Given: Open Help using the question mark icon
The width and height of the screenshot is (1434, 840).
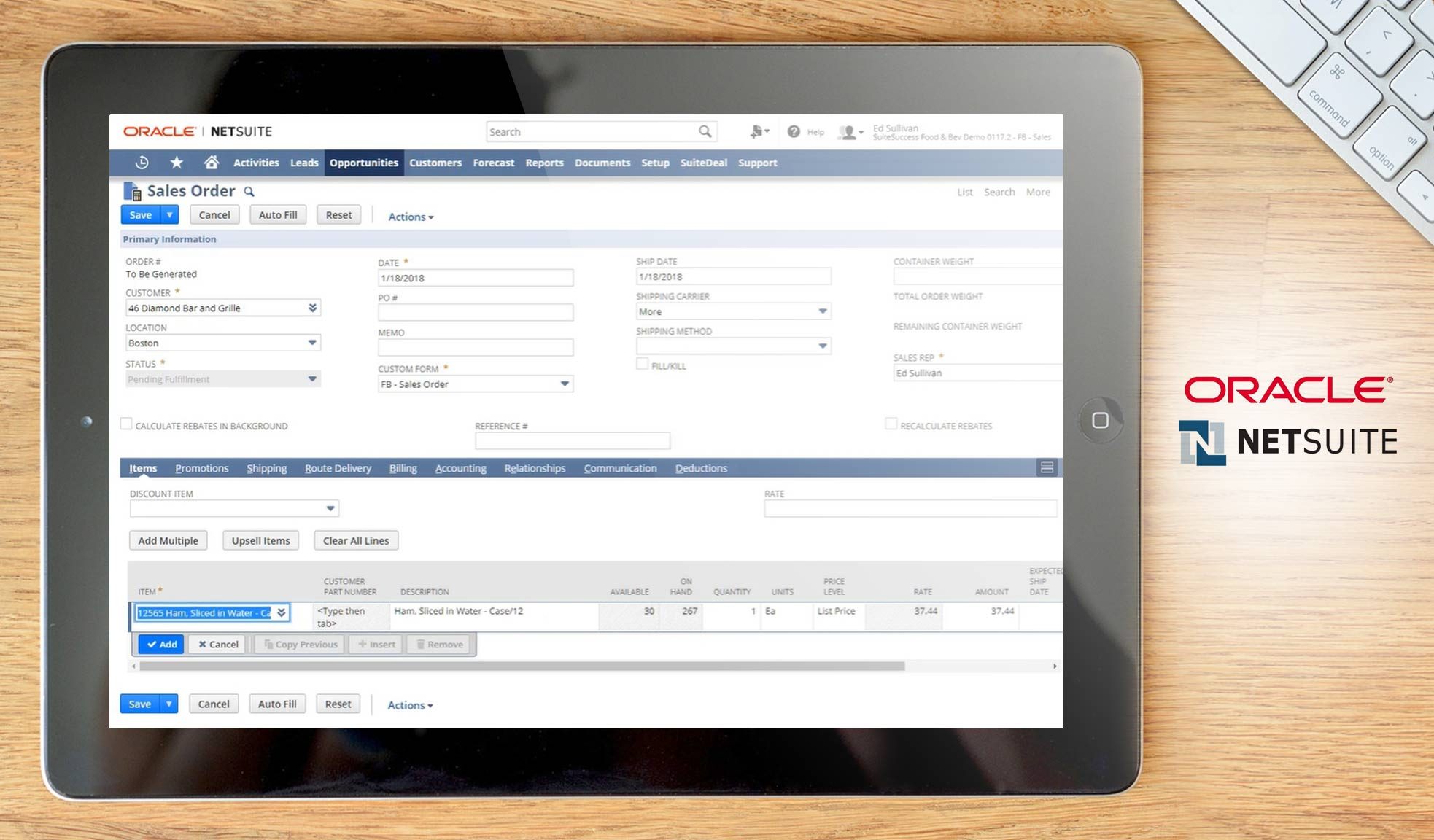Looking at the screenshot, I should point(793,132).
